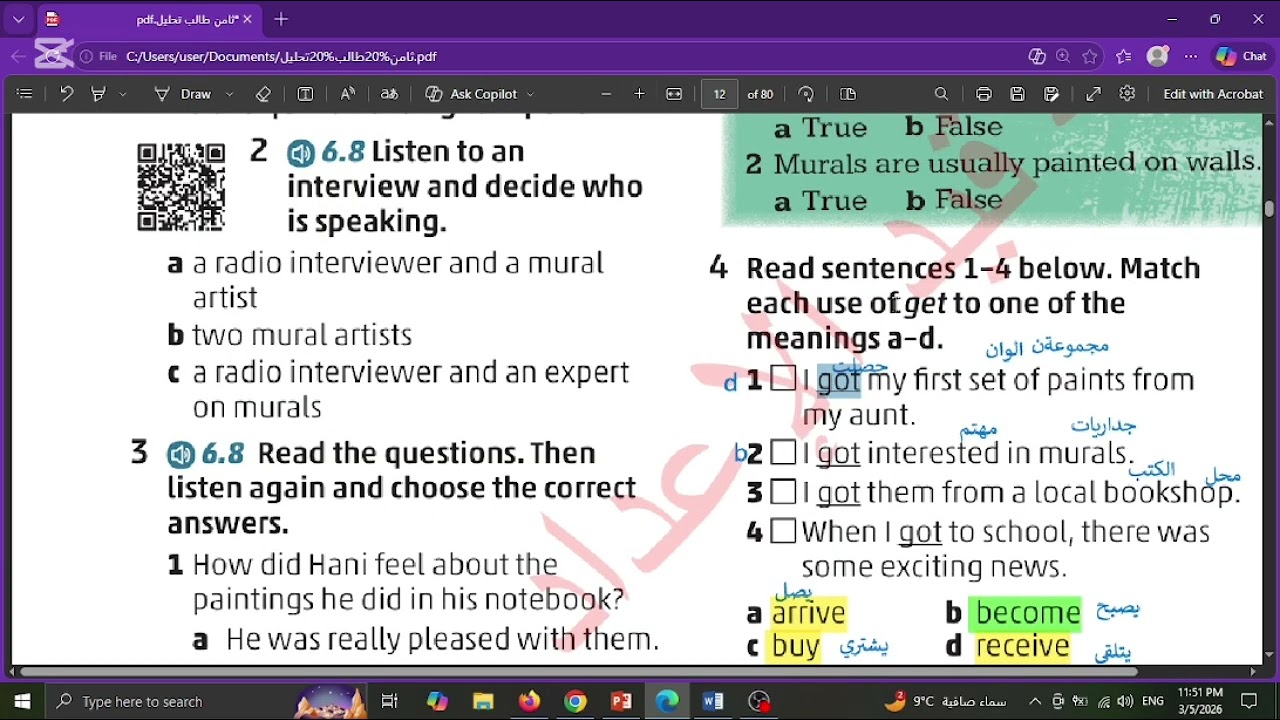Open the browser profile avatar

click(1158, 57)
